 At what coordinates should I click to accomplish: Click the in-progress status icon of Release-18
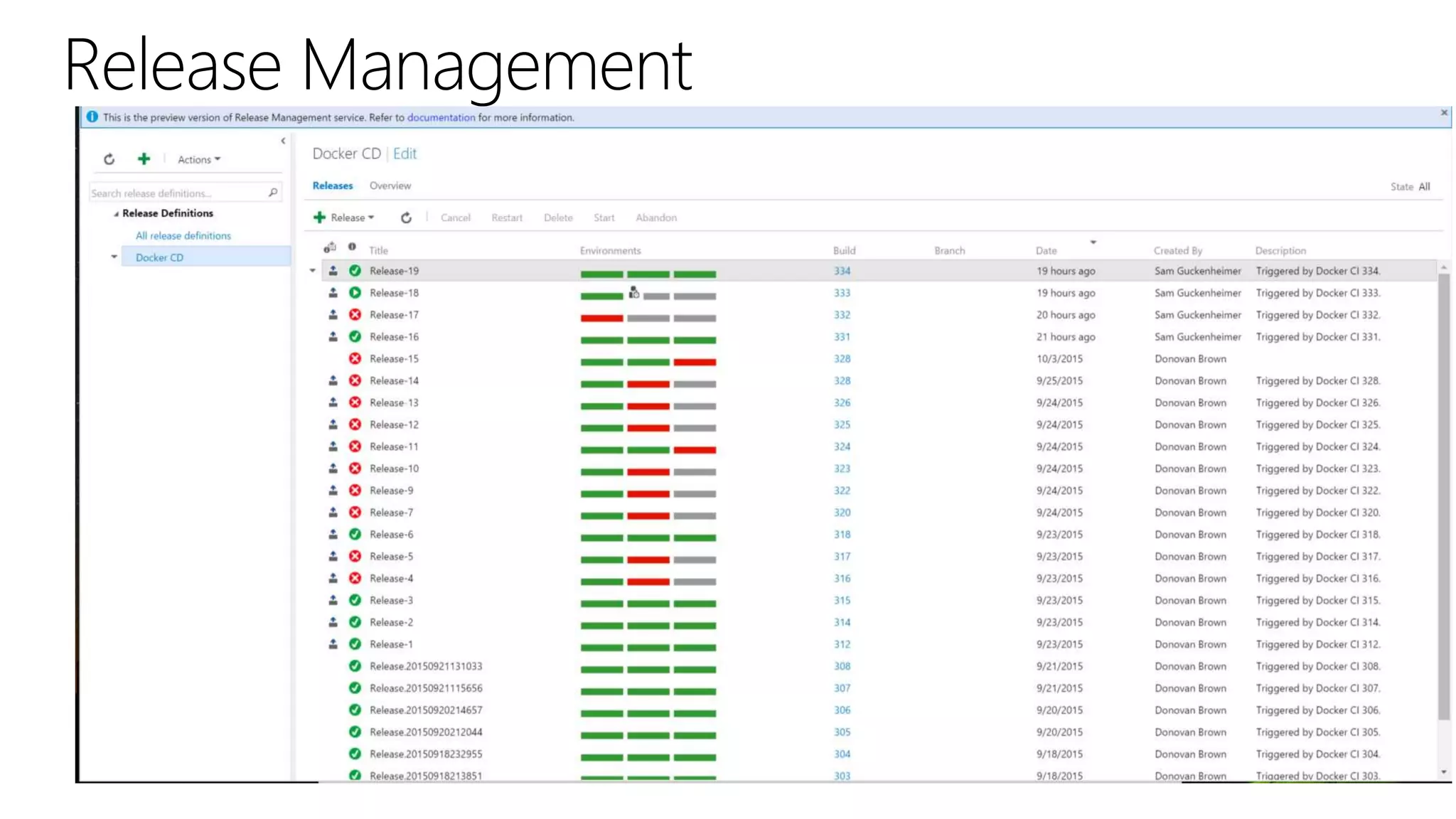click(355, 292)
